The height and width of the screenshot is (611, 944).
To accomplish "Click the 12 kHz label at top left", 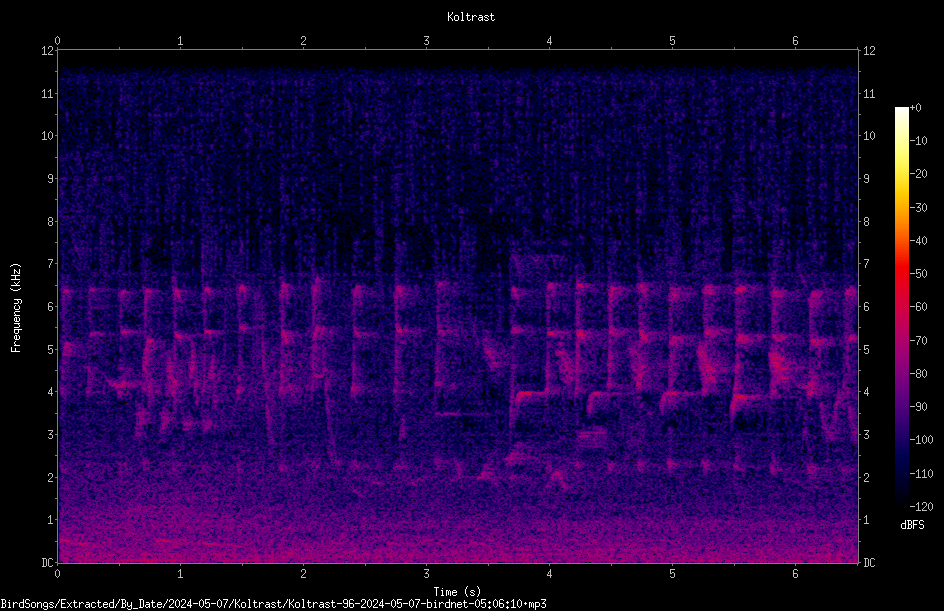I will [x=48, y=51].
